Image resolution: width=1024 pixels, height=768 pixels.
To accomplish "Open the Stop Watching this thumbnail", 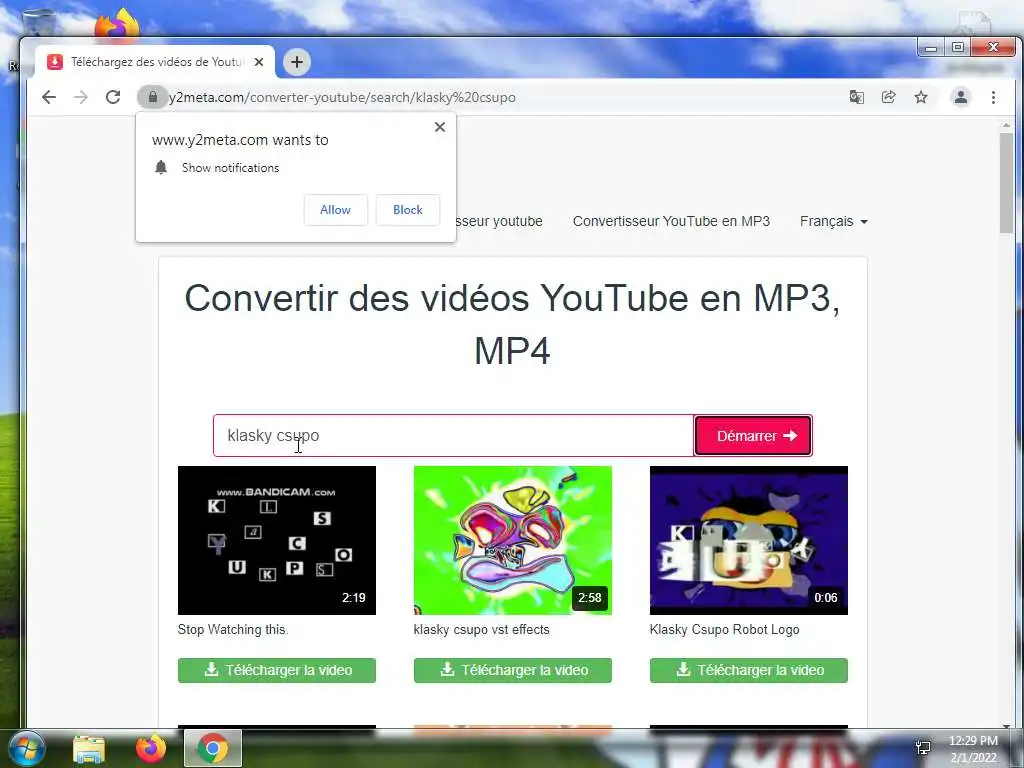I will (277, 540).
